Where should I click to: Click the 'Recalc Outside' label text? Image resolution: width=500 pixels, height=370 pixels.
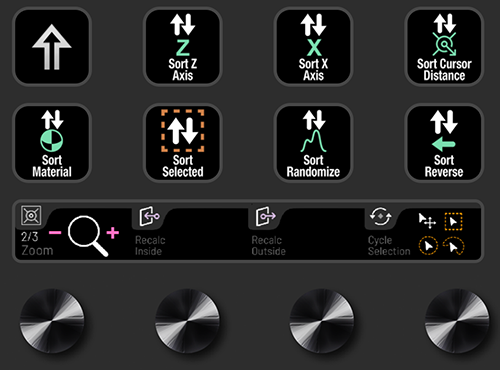[268, 245]
